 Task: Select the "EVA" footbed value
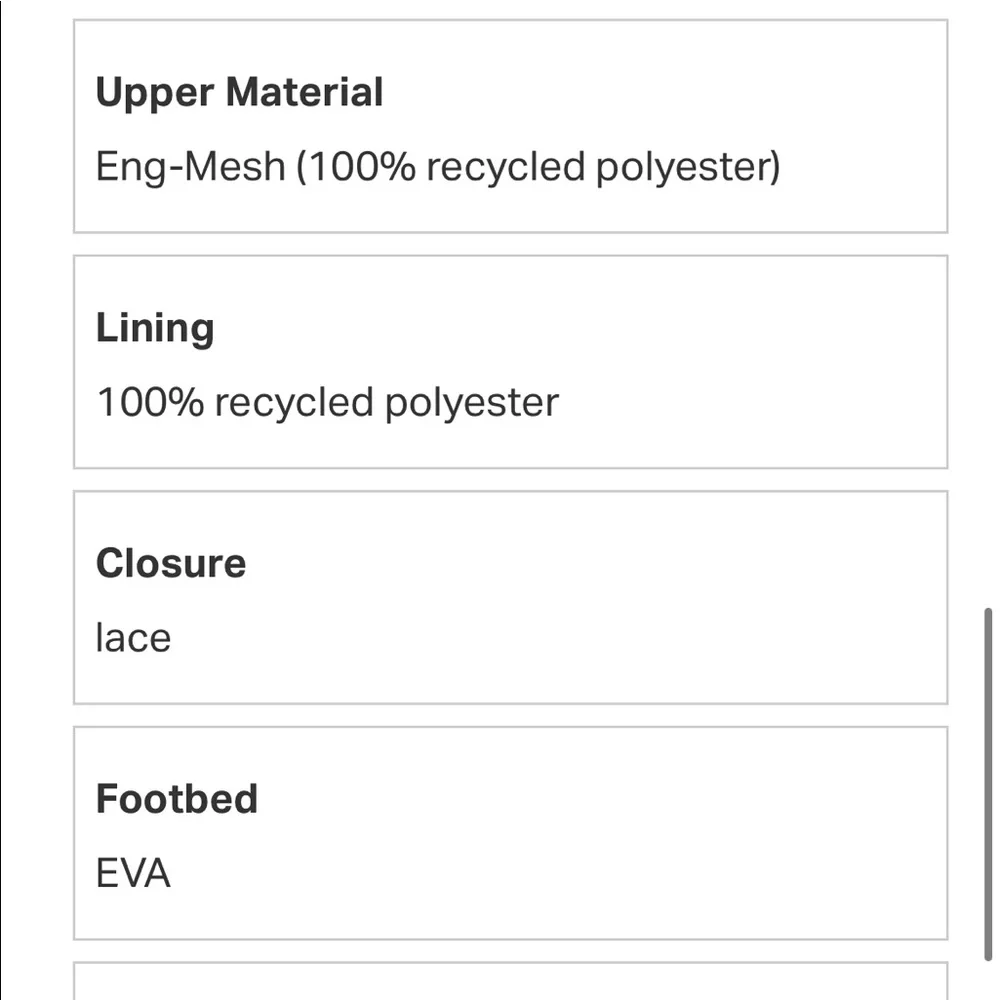coord(133,874)
